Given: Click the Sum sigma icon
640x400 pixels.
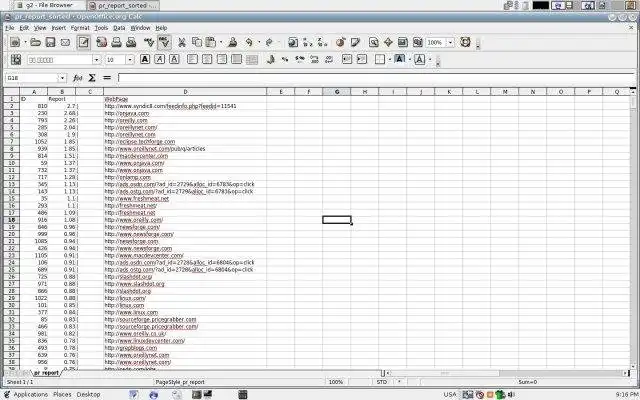Looking at the screenshot, I should point(92,78).
